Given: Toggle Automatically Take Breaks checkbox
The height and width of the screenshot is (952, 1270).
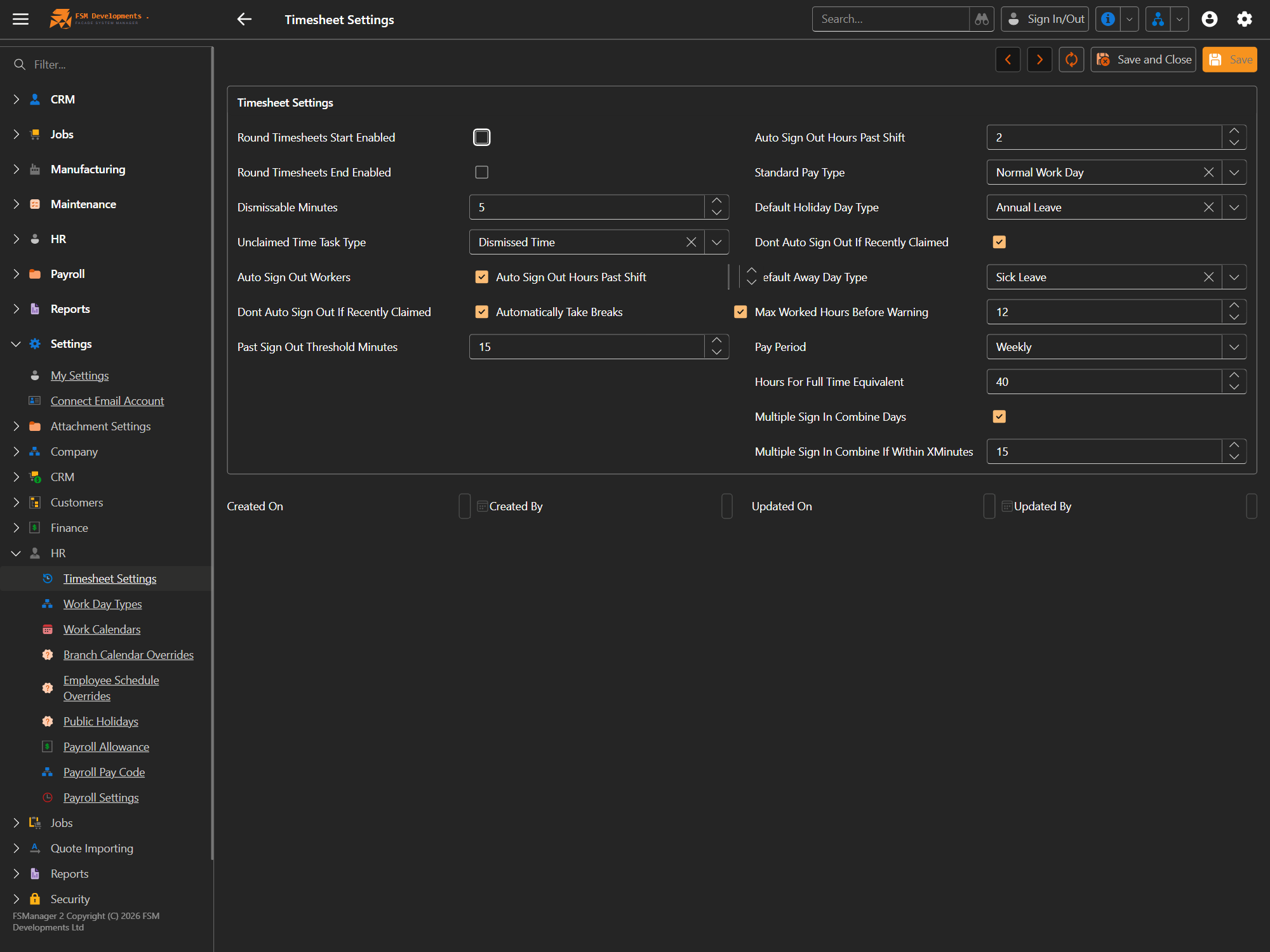Looking at the screenshot, I should click(740, 312).
